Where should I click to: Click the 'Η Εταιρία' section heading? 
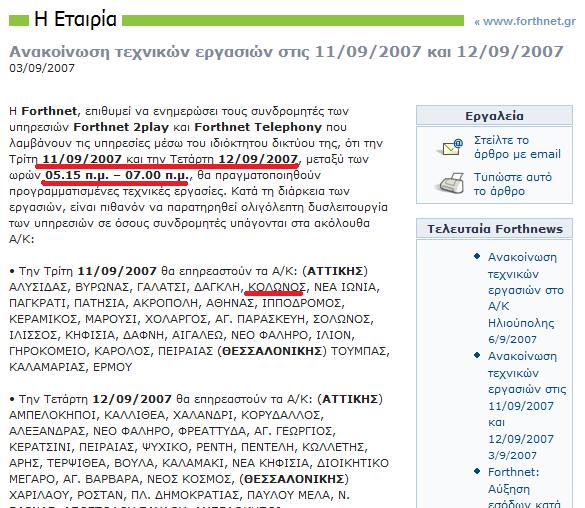pyautogui.click(x=75, y=19)
